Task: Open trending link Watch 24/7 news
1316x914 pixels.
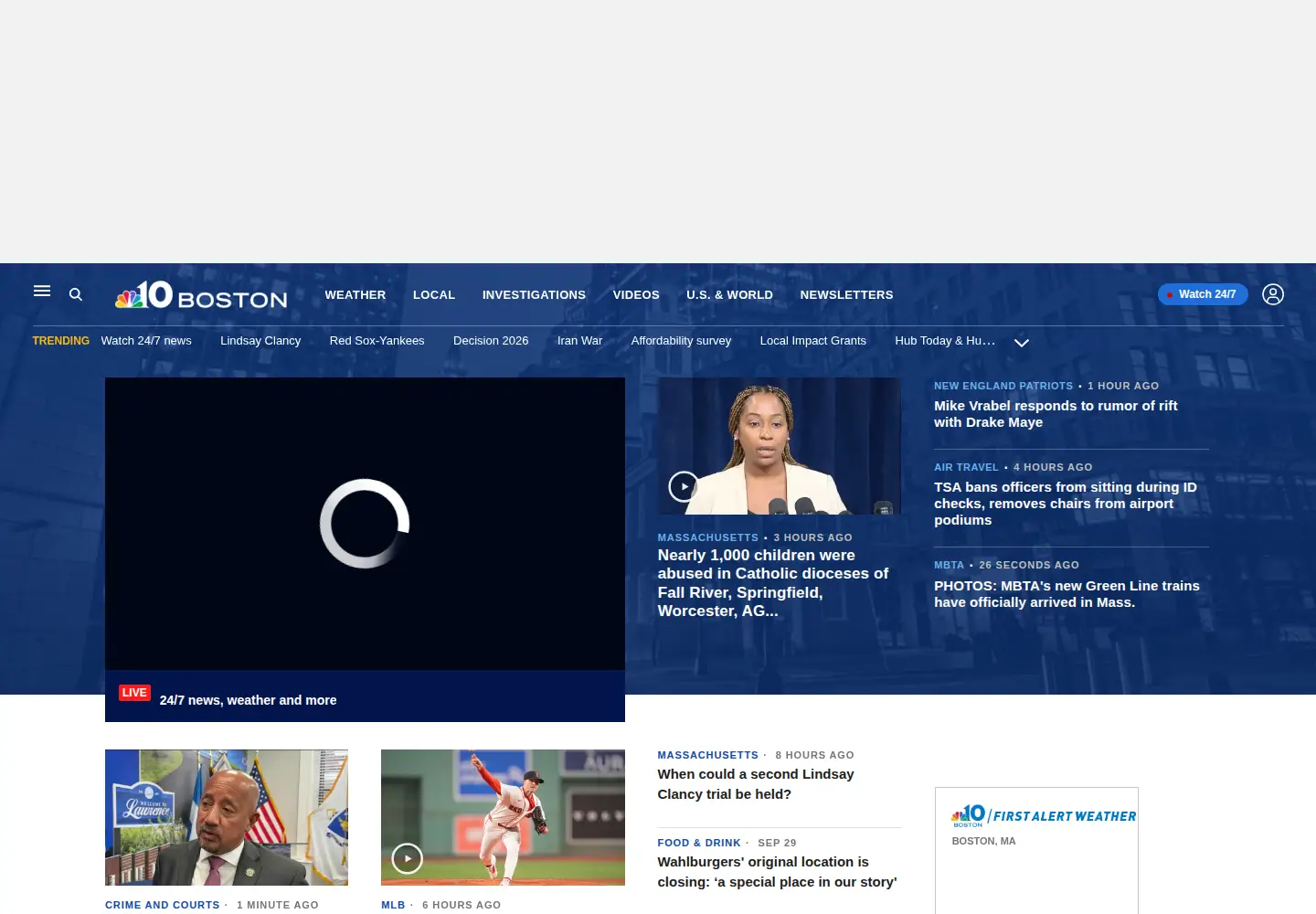Action: tap(146, 341)
